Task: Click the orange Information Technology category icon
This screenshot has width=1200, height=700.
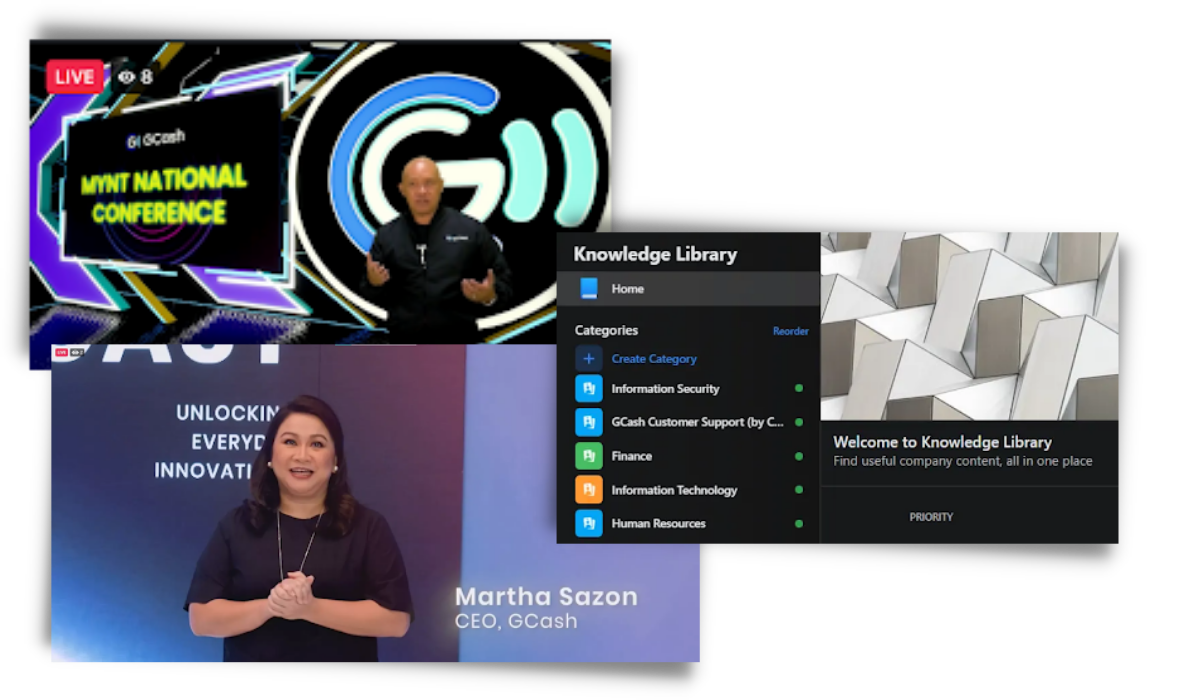Action: click(589, 490)
